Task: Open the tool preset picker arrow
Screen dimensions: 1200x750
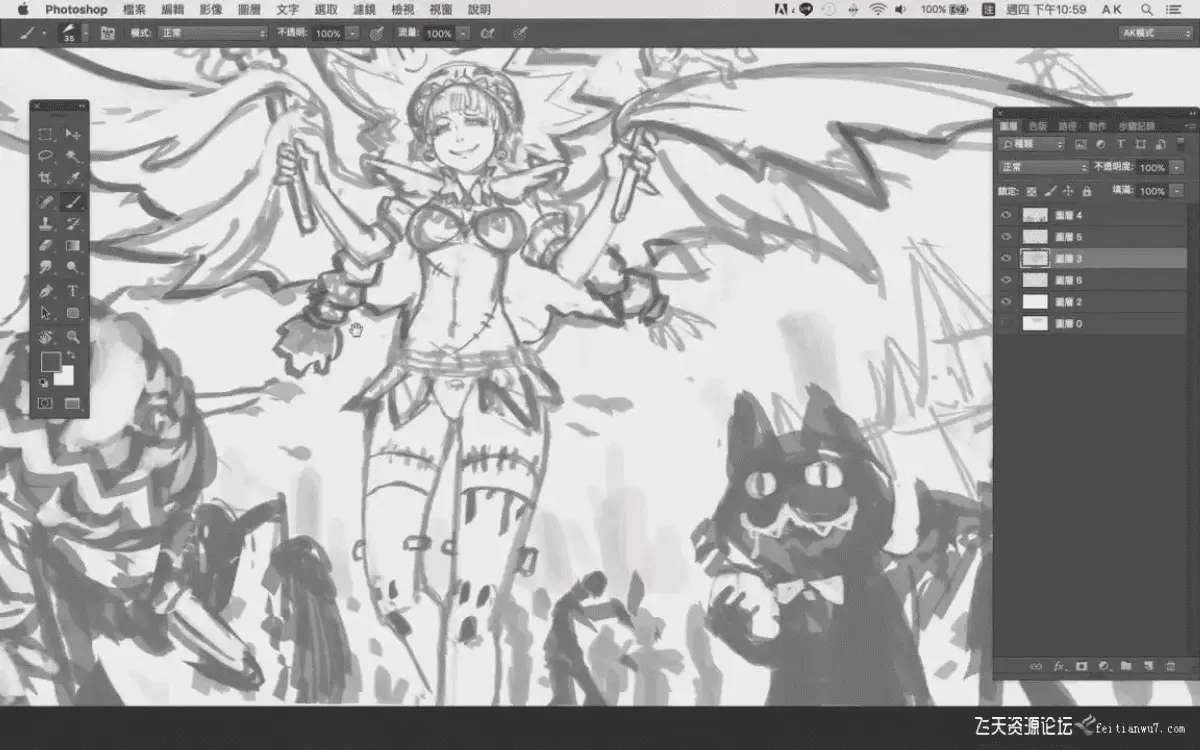Action: point(44,33)
